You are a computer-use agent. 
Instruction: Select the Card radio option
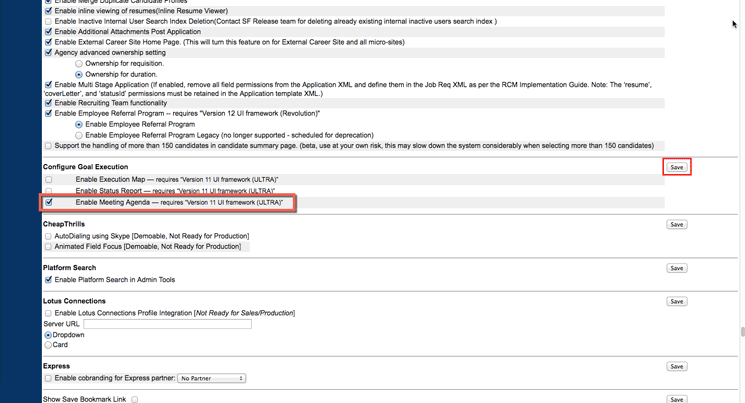click(x=48, y=345)
